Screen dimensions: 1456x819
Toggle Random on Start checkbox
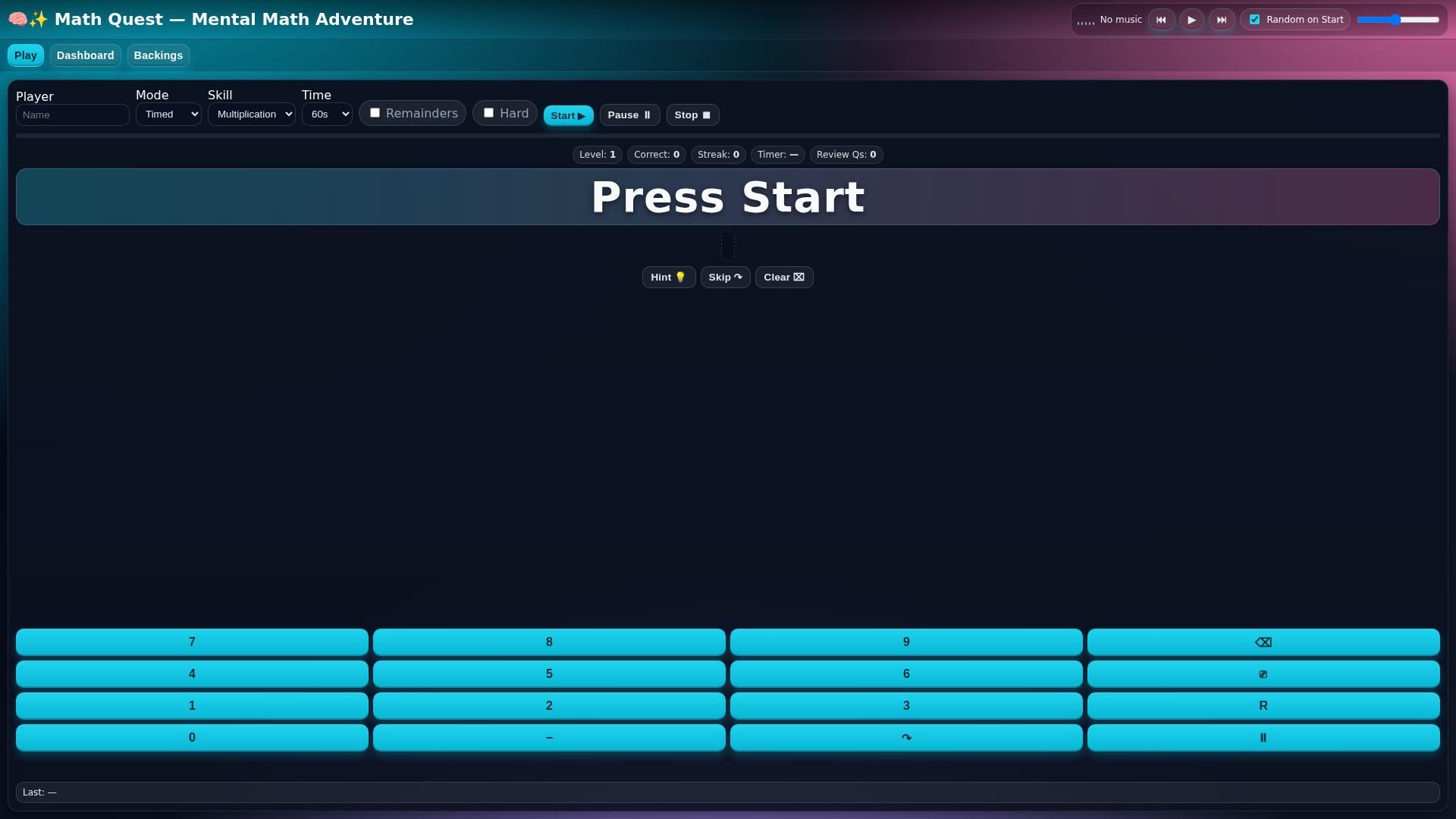pos(1254,20)
